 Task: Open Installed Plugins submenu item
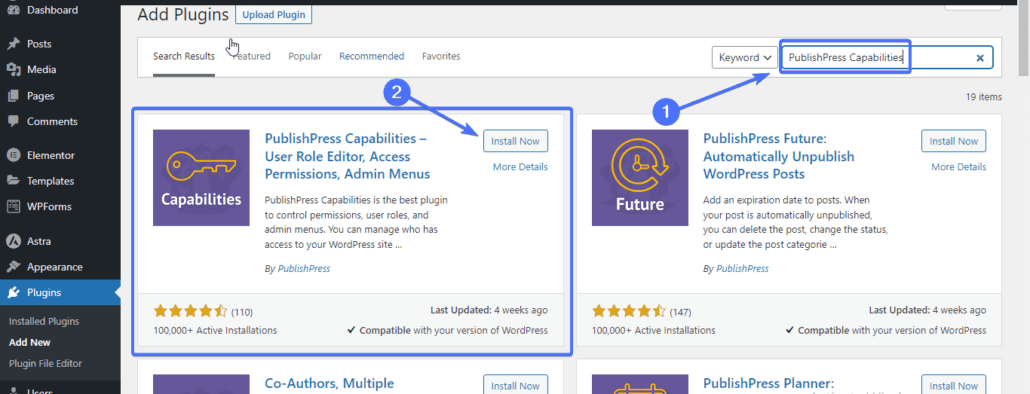pos(44,322)
